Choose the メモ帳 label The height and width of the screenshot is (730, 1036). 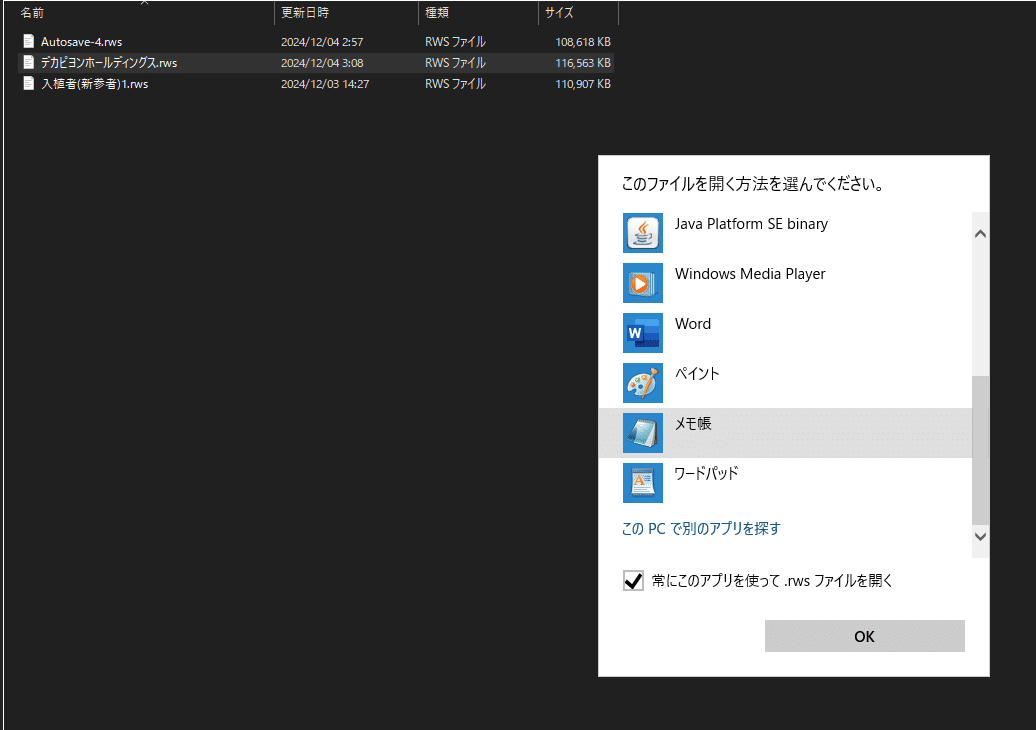pyautogui.click(x=692, y=423)
